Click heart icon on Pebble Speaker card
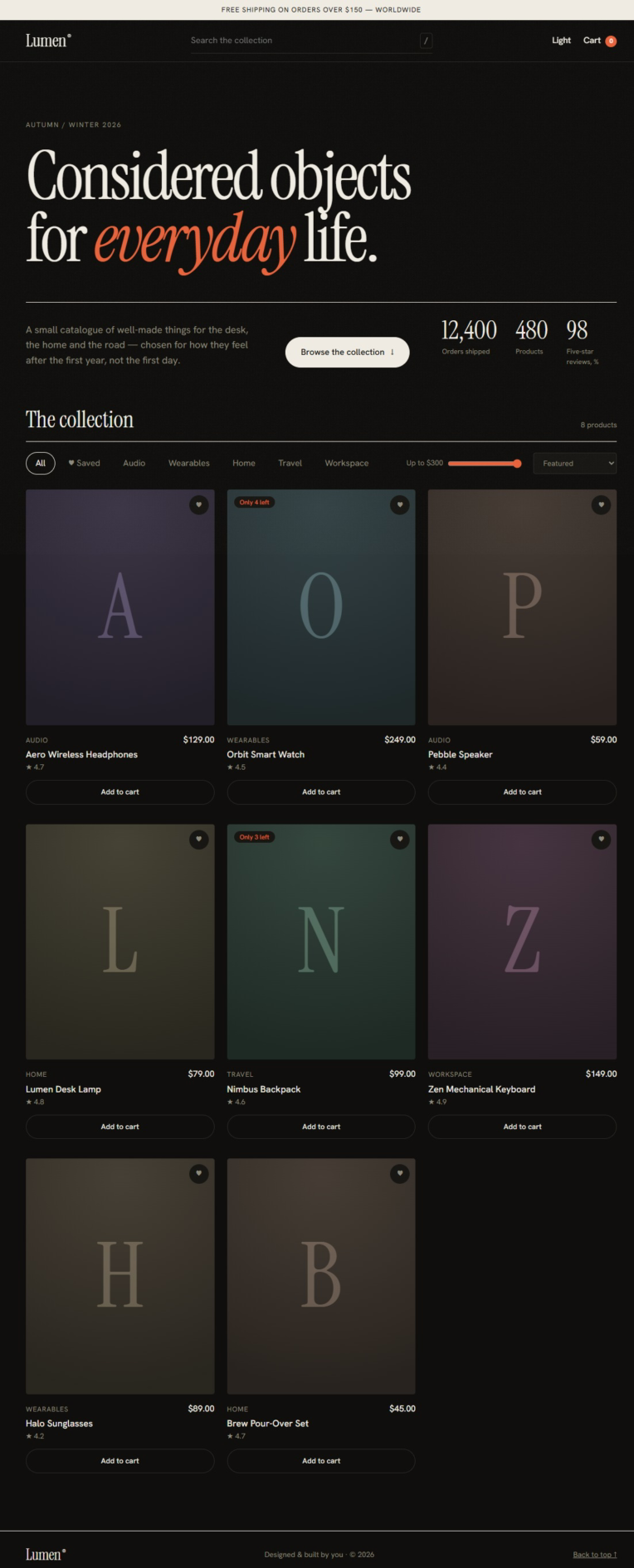 [602, 504]
